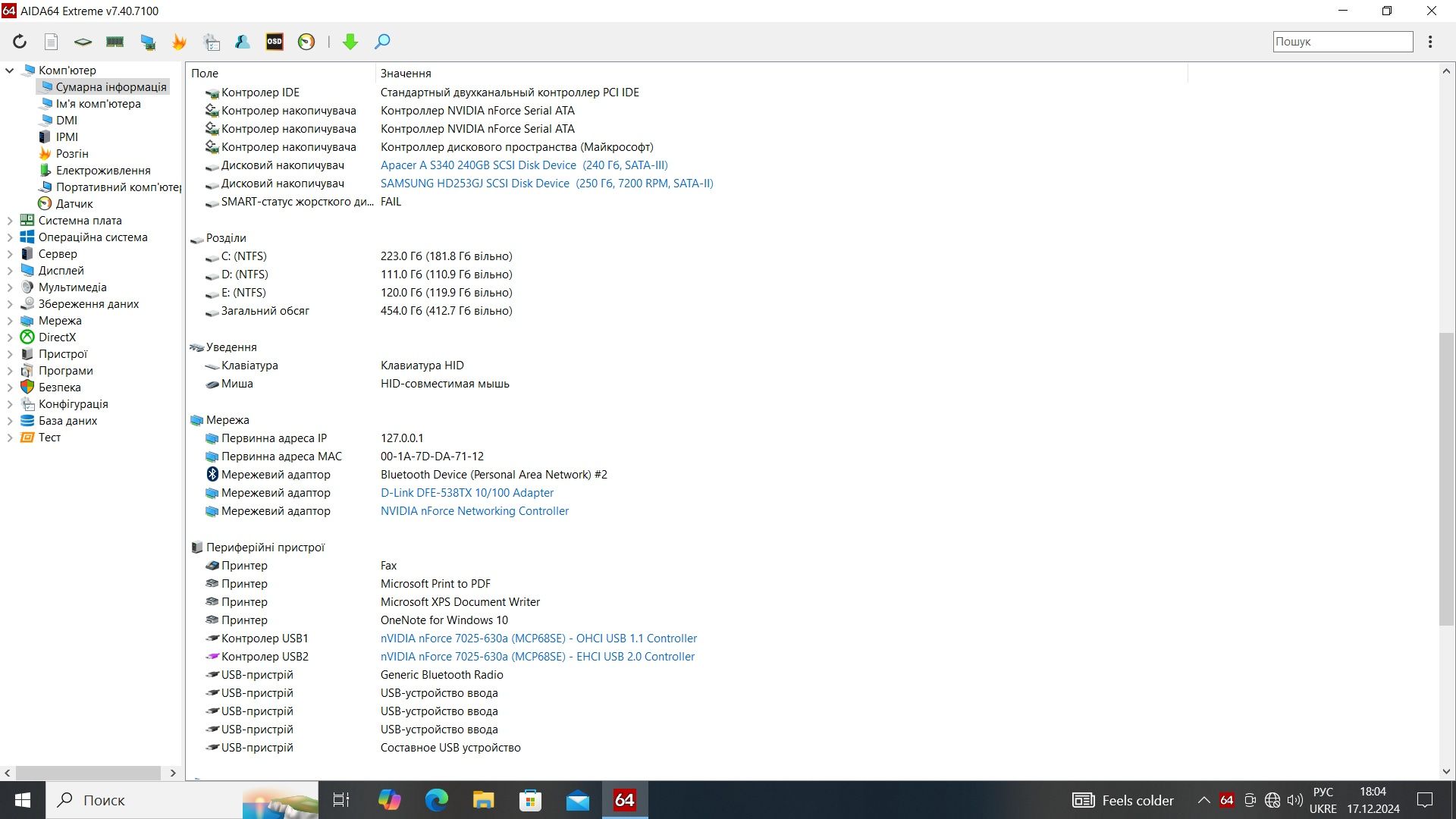Click the user account toolbar icon

[x=243, y=42]
